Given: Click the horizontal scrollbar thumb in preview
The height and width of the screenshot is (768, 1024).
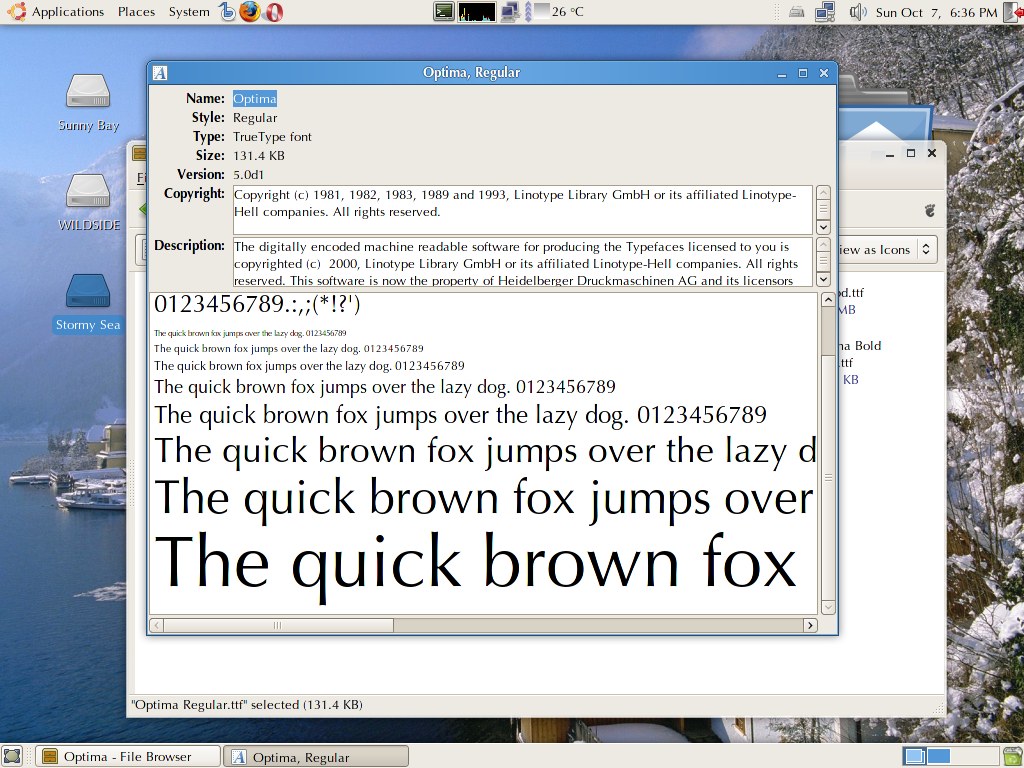Looking at the screenshot, I should point(278,625).
